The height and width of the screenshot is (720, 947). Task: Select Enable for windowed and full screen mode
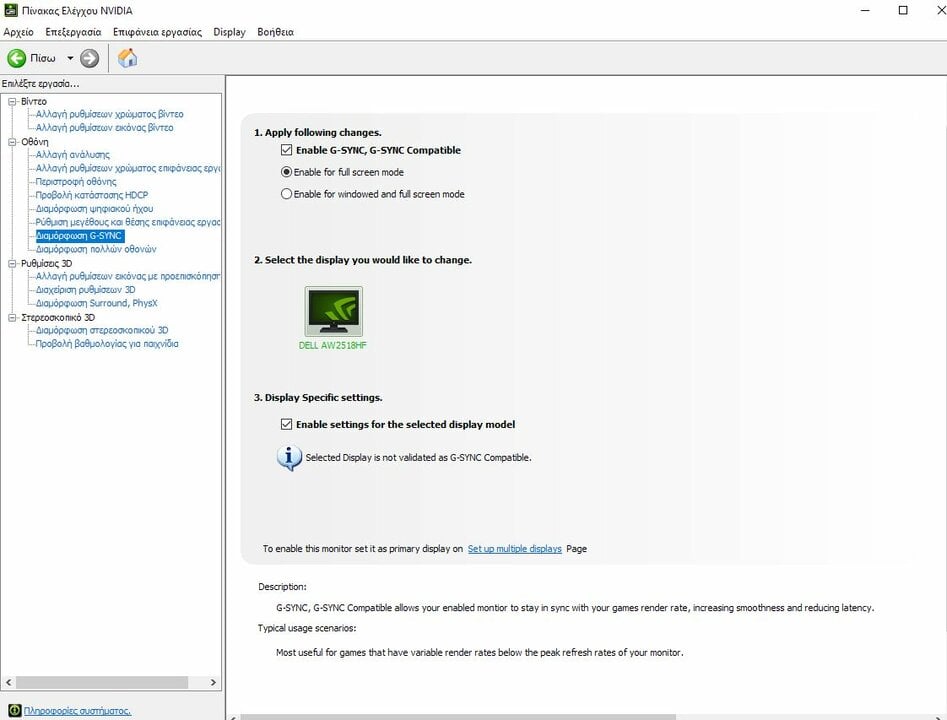pyautogui.click(x=287, y=194)
